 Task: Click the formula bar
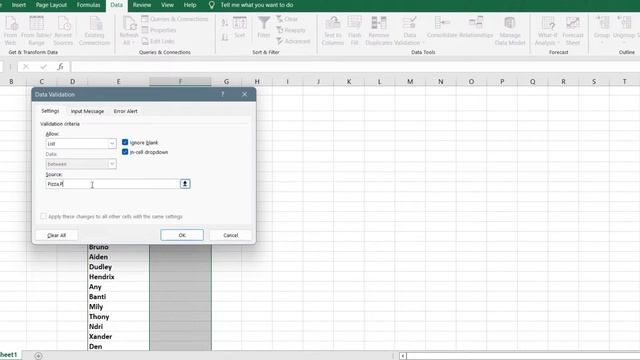[x=355, y=67]
